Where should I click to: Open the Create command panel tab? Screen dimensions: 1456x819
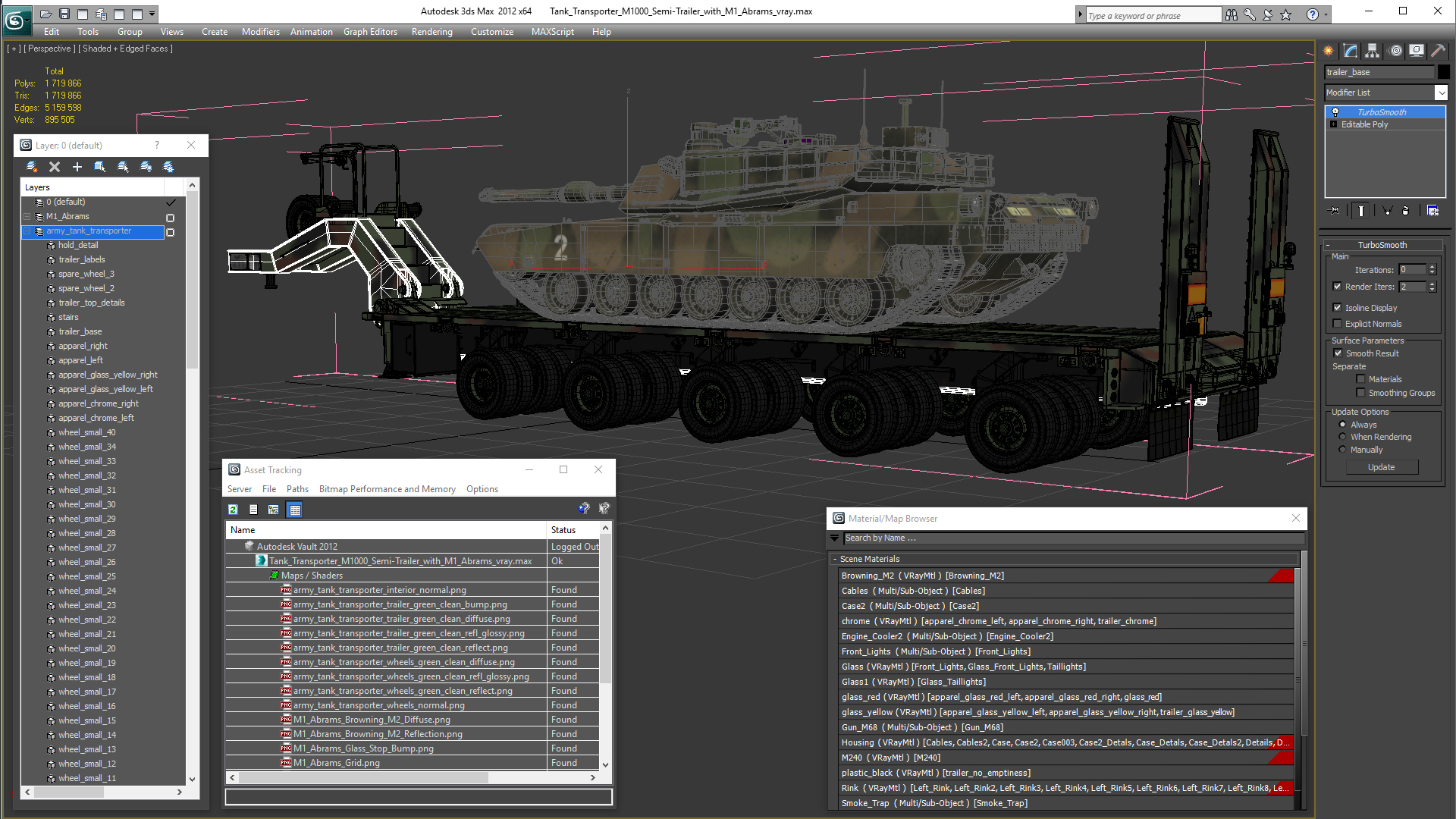coord(1329,51)
